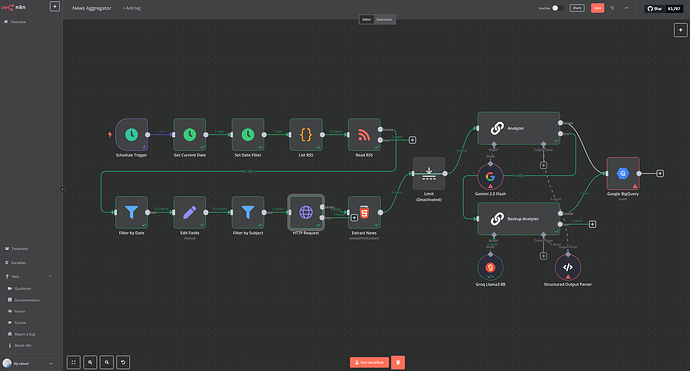Toggle the workflow Inactive switch

tap(558, 8)
